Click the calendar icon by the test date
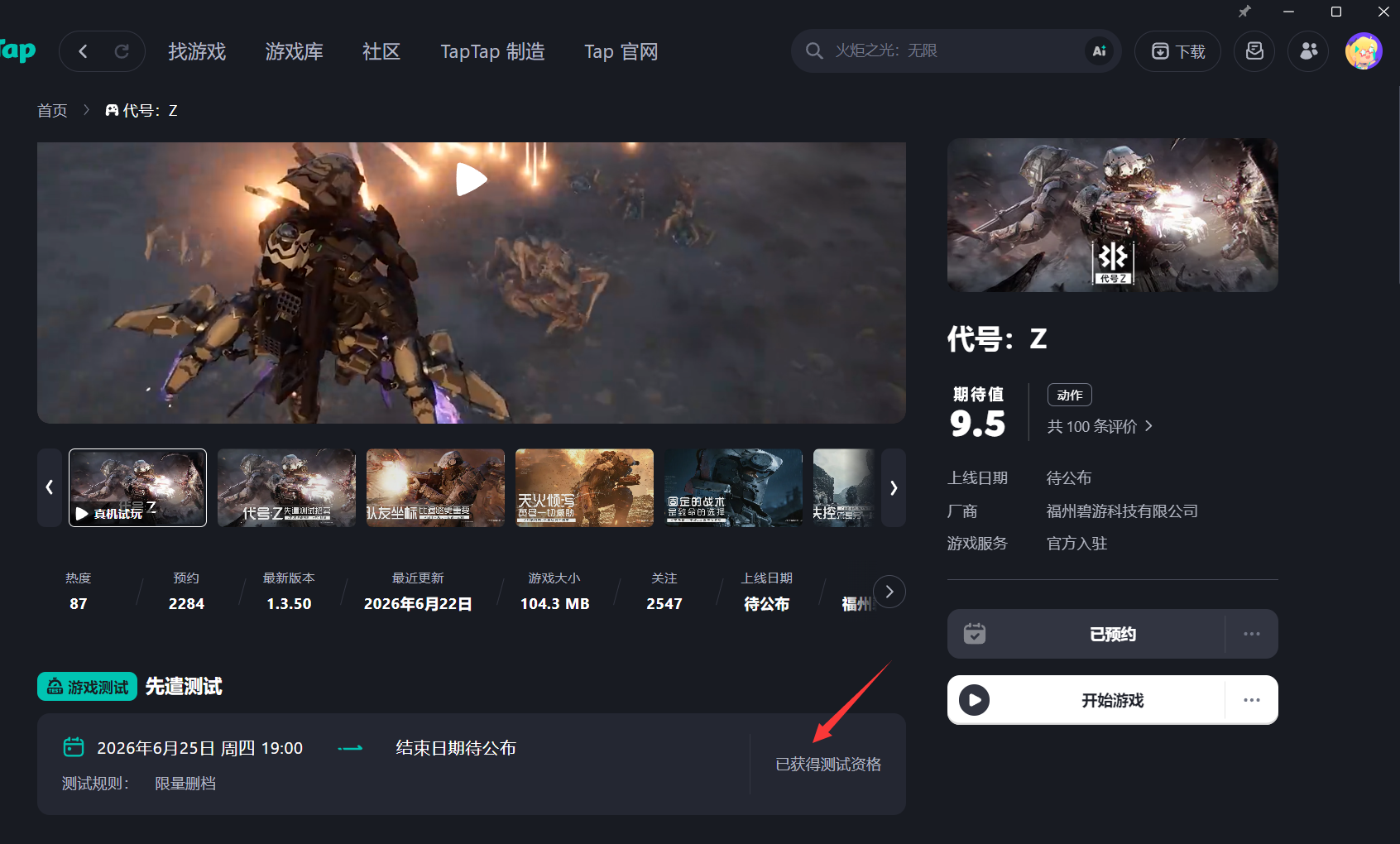This screenshot has height=844, width=1400. click(74, 747)
